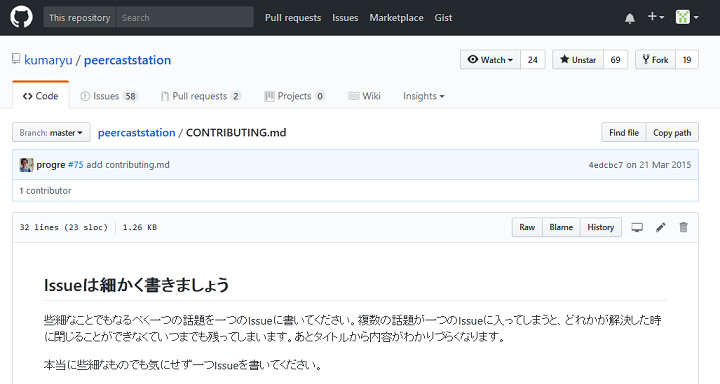Click the Find file button
Screen dimensions: 720x384
point(624,132)
